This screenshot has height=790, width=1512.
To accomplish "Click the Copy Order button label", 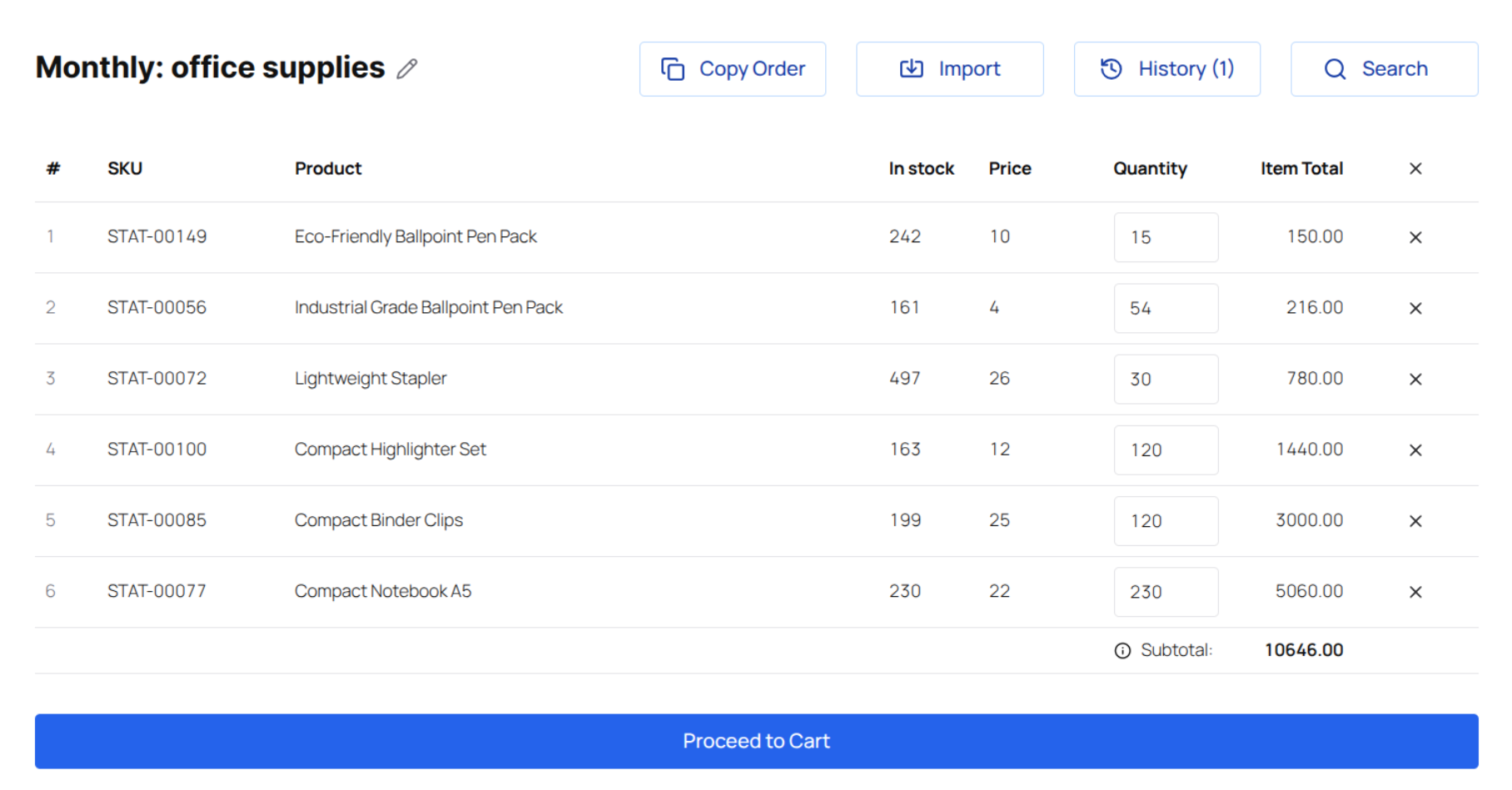I will tap(752, 68).
